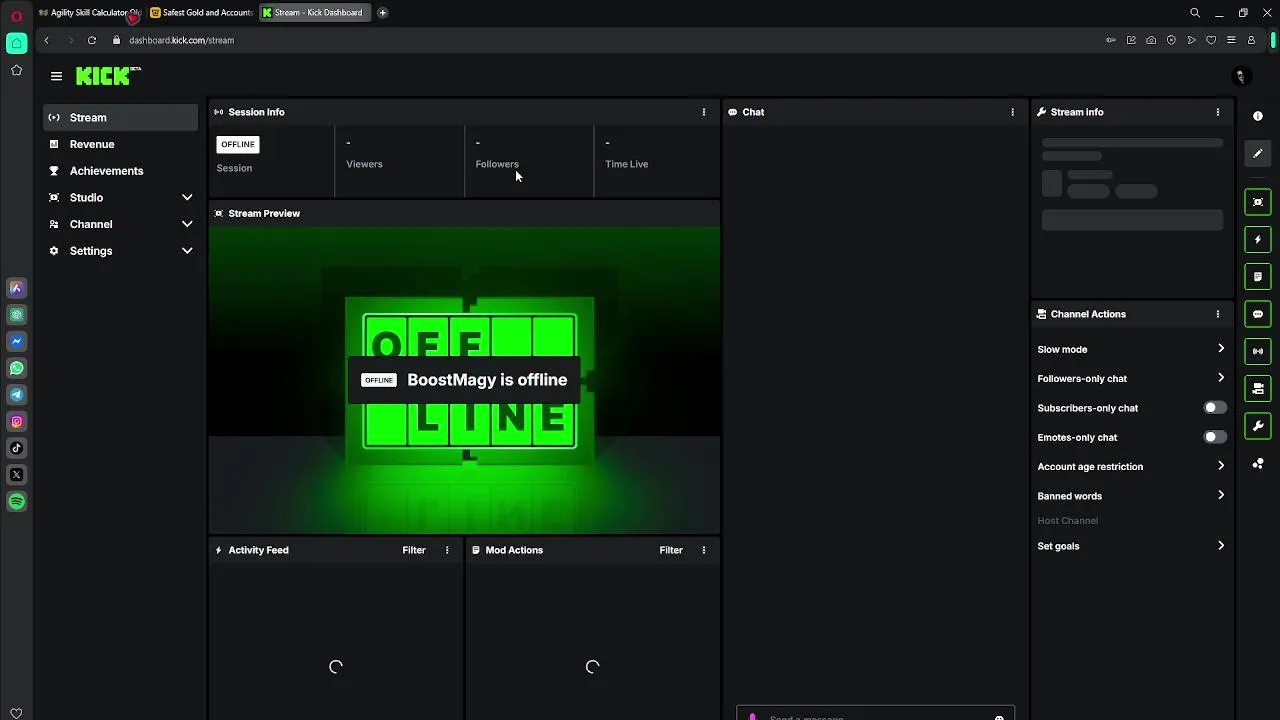
Task: Enable Subscribers-only chat toggle
Action: (1215, 408)
